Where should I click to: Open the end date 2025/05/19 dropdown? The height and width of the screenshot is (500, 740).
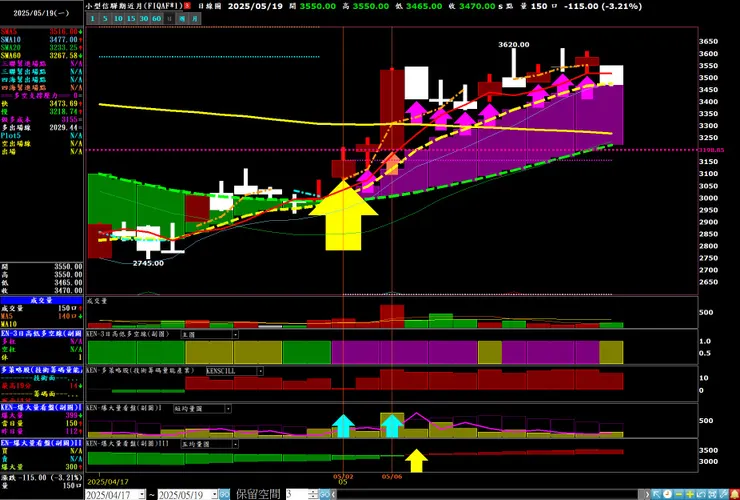(x=215, y=494)
